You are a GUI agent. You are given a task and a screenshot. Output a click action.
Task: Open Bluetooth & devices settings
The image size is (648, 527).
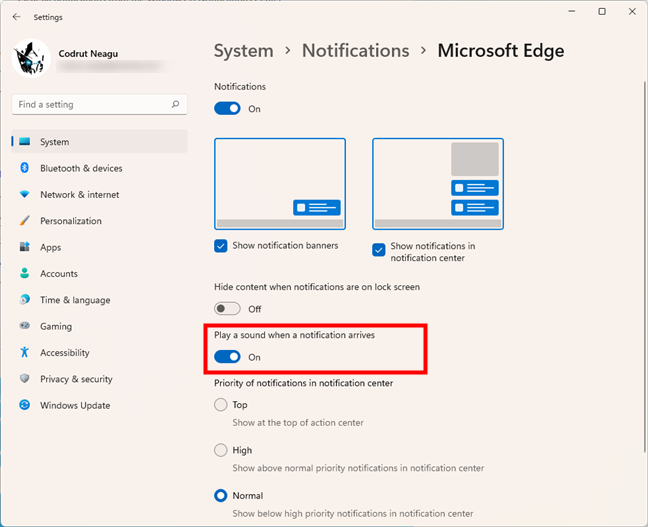[x=99, y=168]
